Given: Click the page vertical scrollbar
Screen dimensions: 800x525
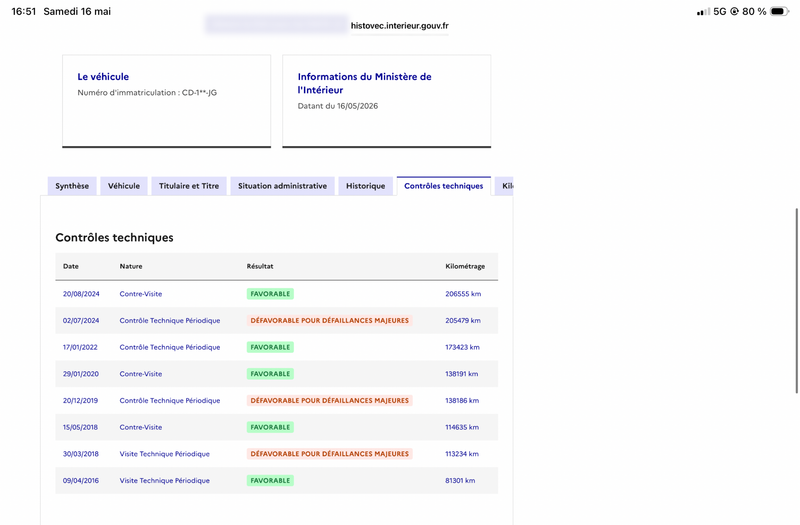Looking at the screenshot, I should tap(796, 301).
